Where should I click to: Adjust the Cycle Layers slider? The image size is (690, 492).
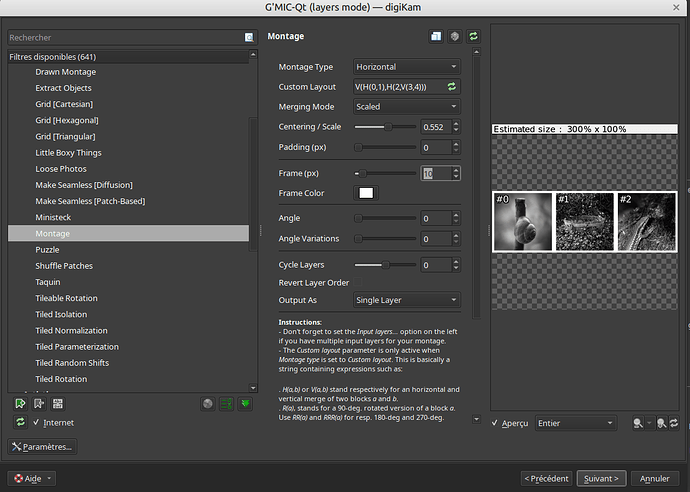[x=385, y=265]
